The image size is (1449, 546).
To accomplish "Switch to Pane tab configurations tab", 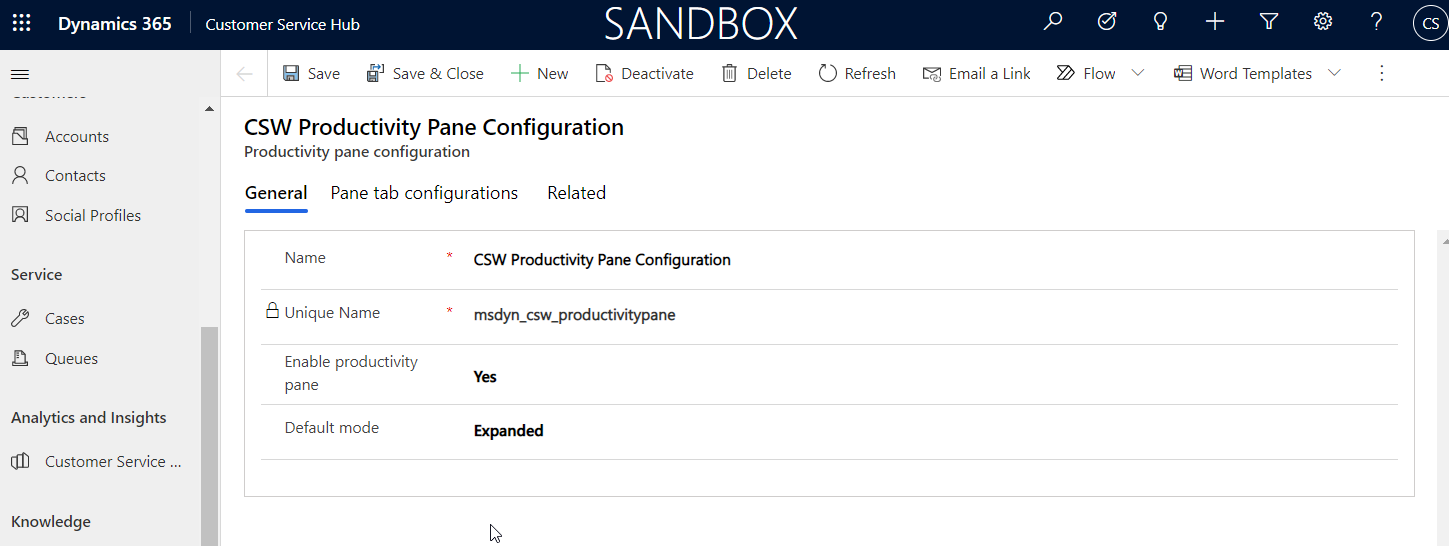I will tap(424, 193).
